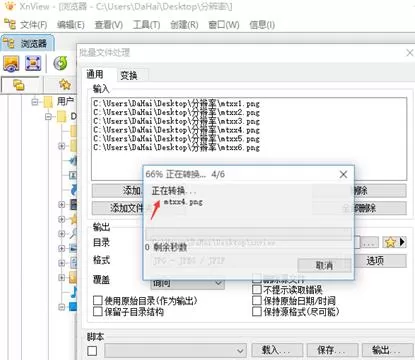Select mtxx4.png in input list
This screenshot has width=415, height=360.
click(x=176, y=130)
